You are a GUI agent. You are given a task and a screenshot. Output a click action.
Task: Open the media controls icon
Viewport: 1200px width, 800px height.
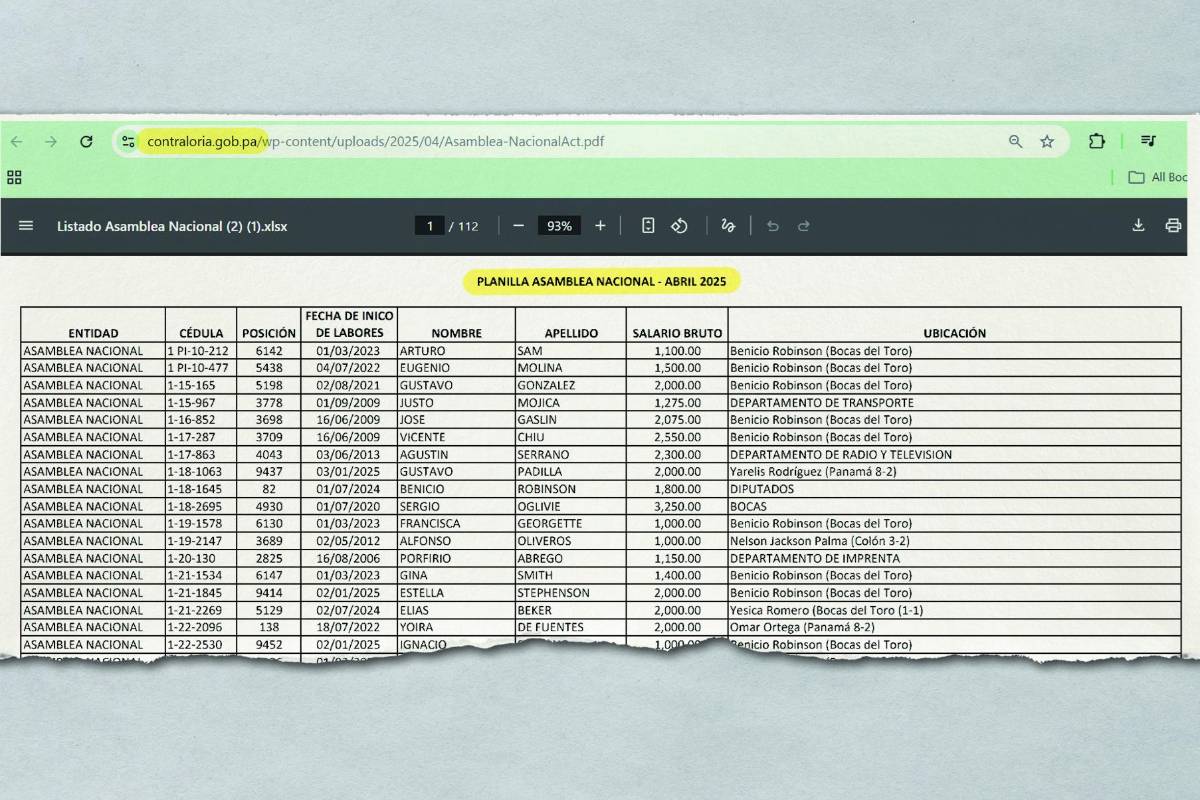1150,142
